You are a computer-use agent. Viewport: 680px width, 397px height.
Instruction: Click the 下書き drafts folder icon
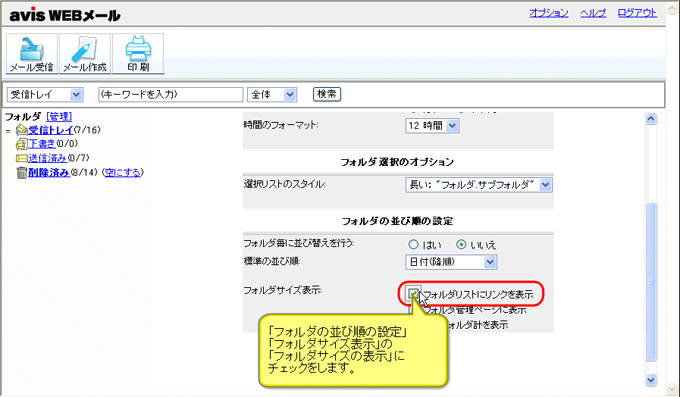click(x=22, y=144)
